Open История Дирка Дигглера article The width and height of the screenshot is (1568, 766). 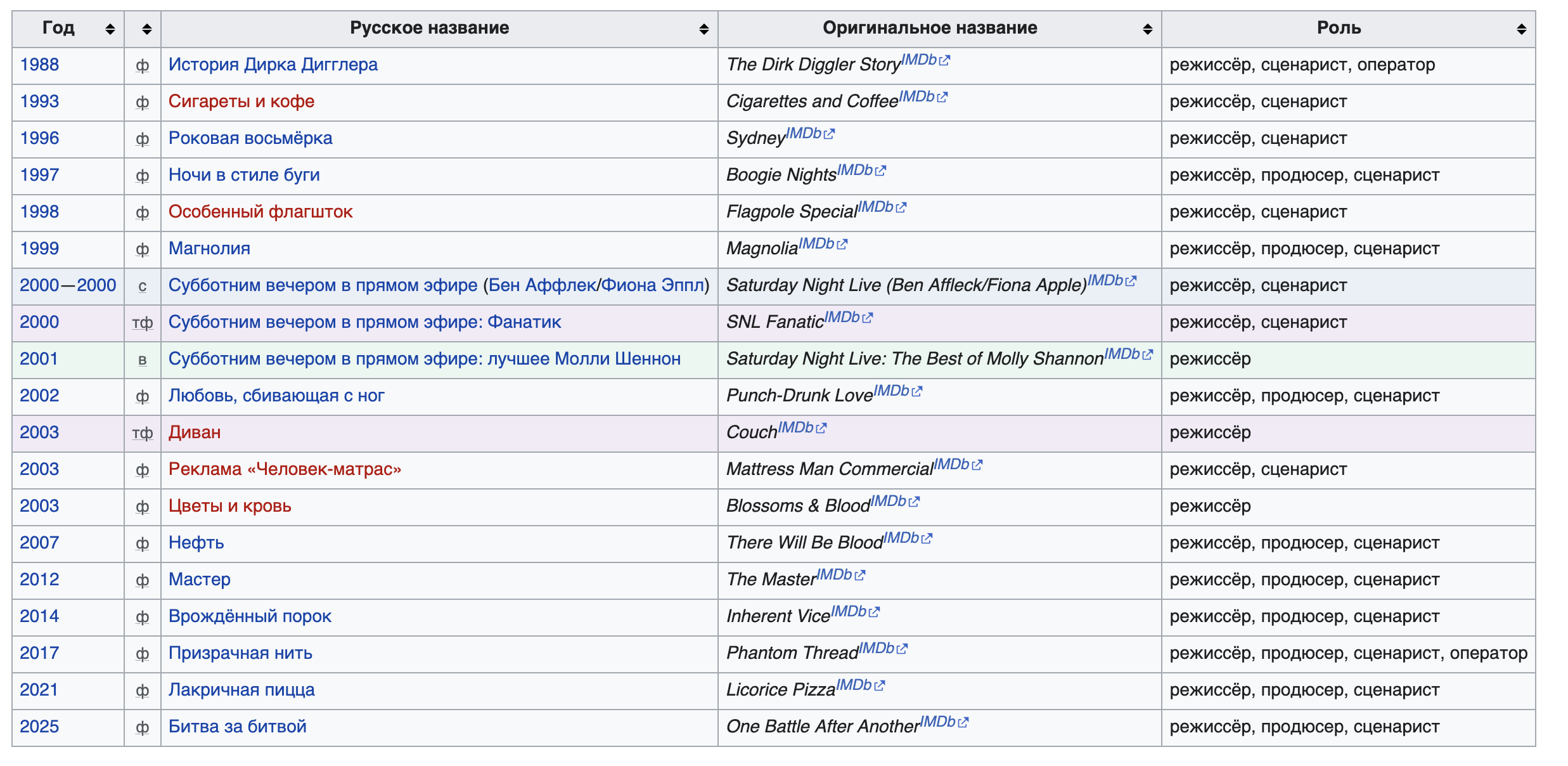pyautogui.click(x=273, y=65)
